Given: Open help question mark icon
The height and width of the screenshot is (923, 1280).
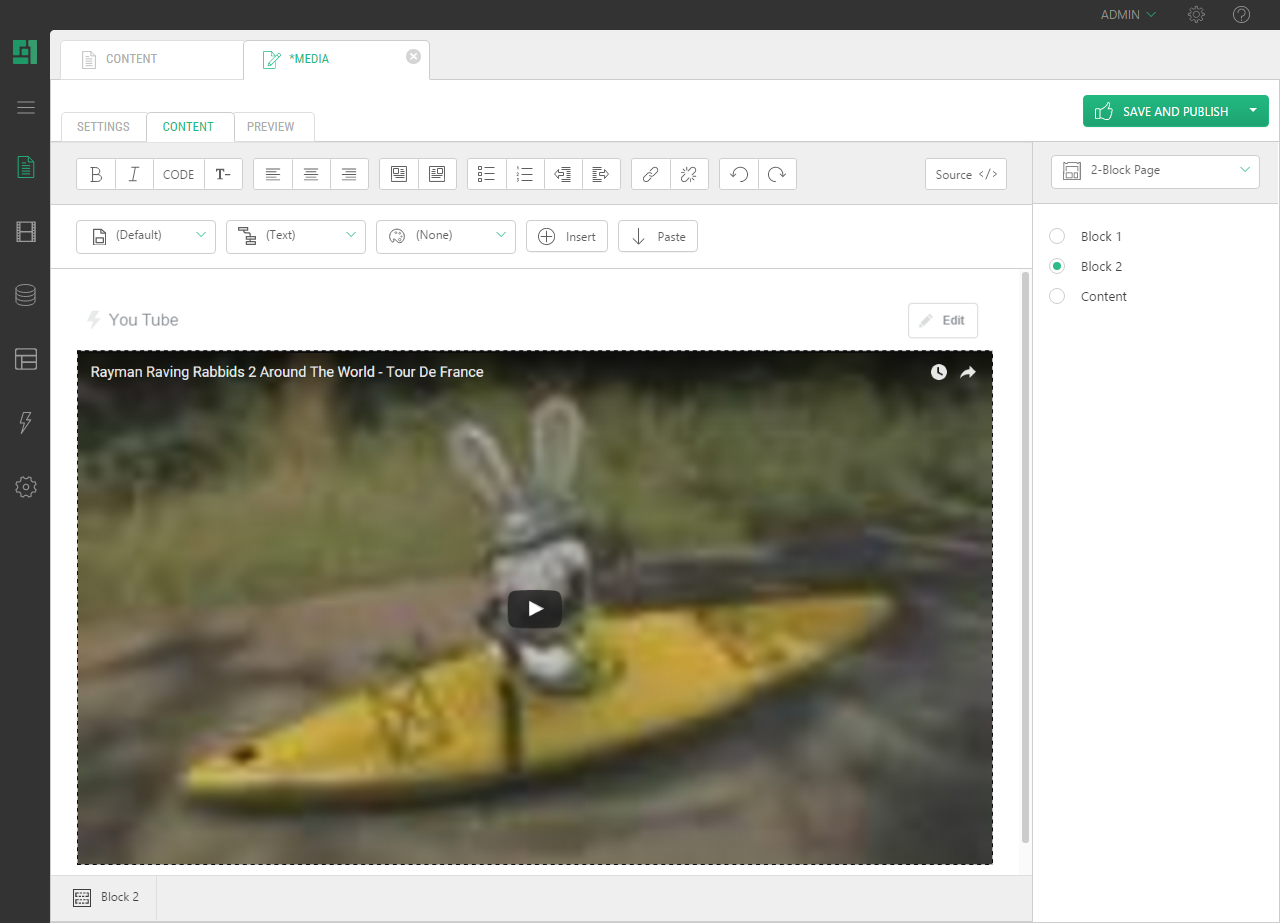Looking at the screenshot, I should click(1242, 15).
